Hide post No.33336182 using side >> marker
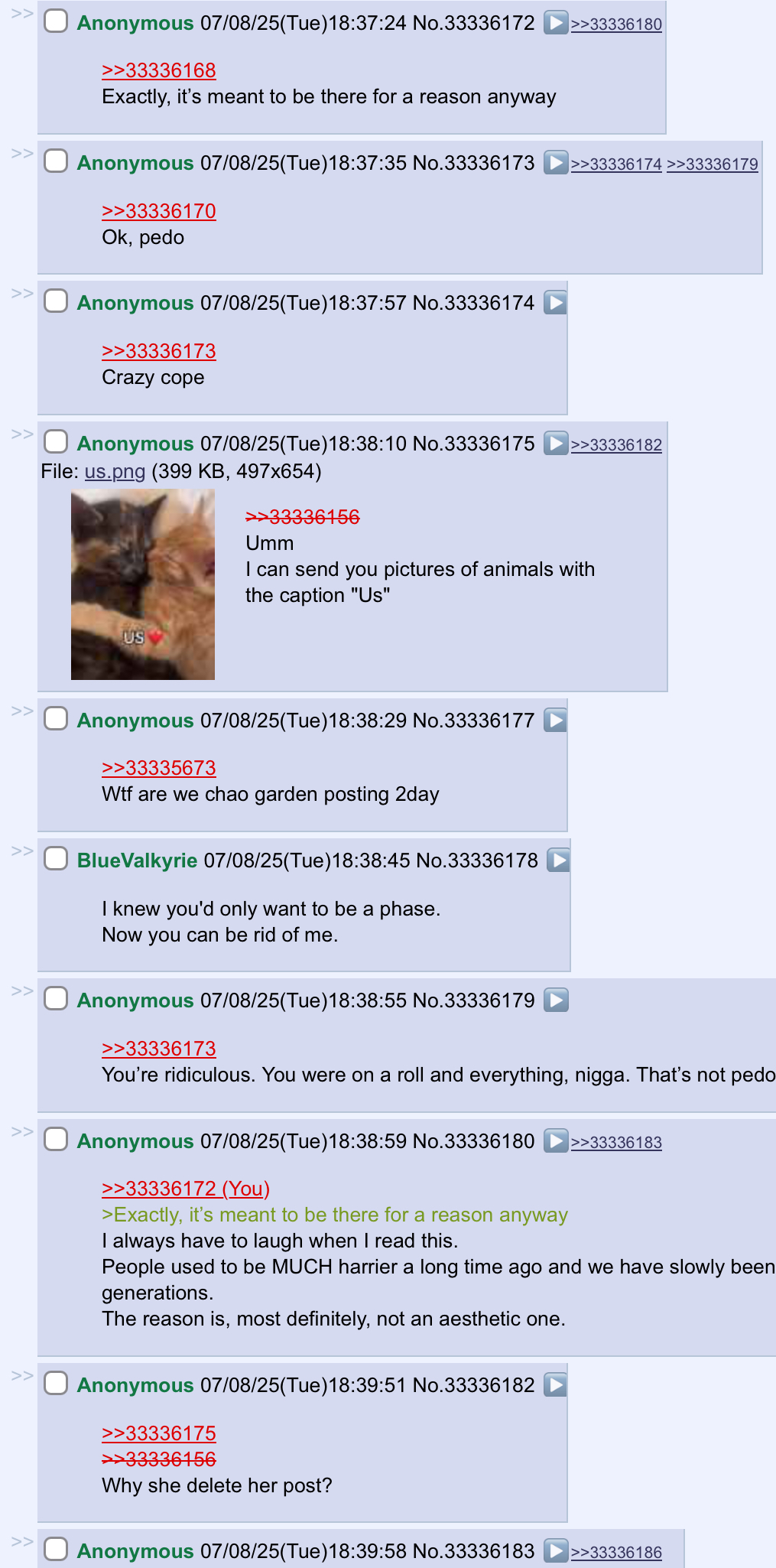This screenshot has height=1568, width=776. click(x=21, y=1376)
